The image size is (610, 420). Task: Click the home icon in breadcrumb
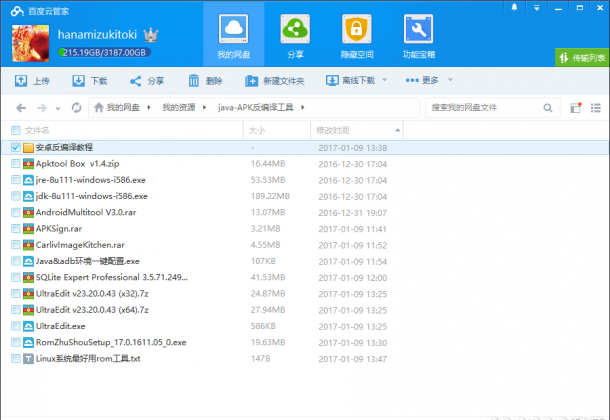point(99,107)
